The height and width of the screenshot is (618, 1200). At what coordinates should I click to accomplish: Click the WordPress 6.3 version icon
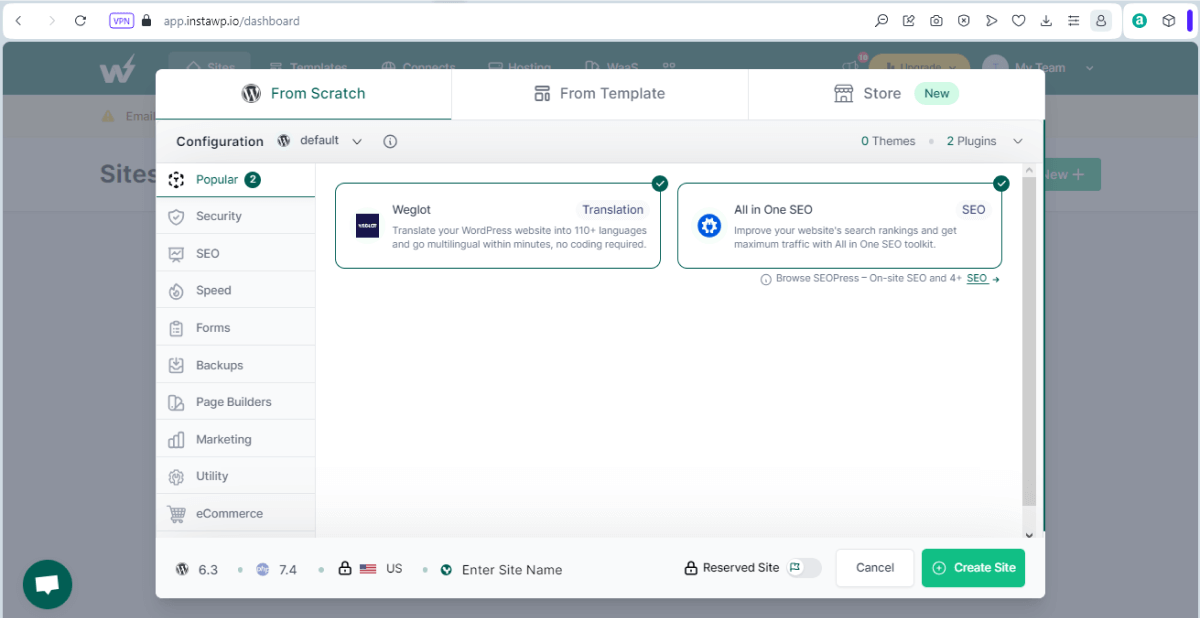[182, 569]
